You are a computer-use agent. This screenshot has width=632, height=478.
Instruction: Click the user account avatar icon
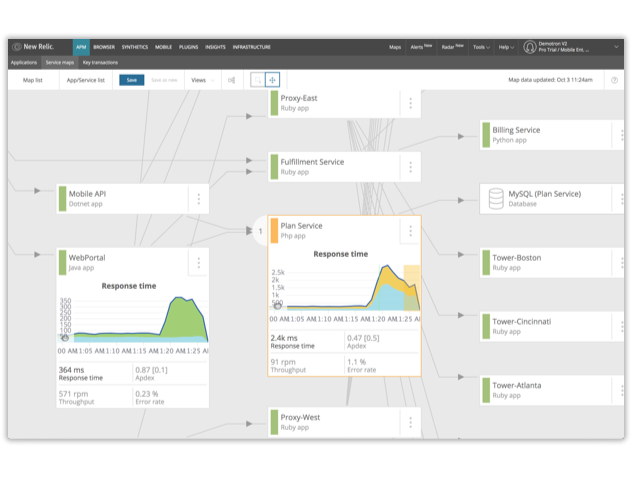pyautogui.click(x=530, y=47)
